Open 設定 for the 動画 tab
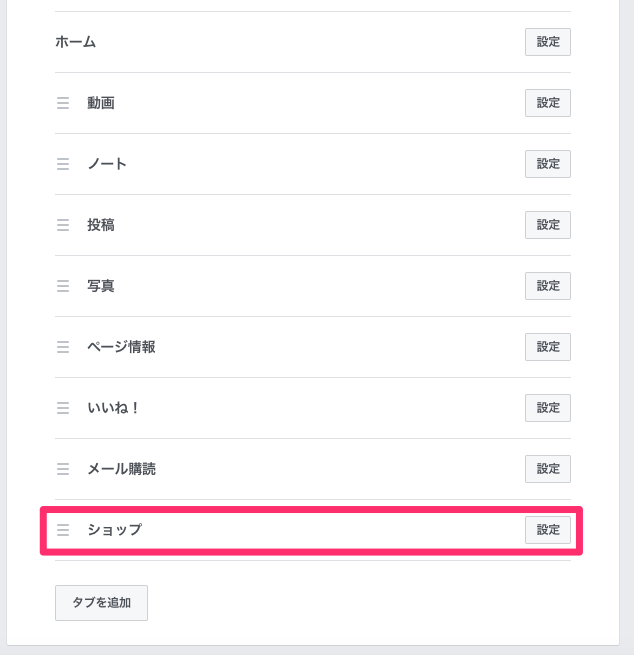634x655 pixels. click(547, 103)
